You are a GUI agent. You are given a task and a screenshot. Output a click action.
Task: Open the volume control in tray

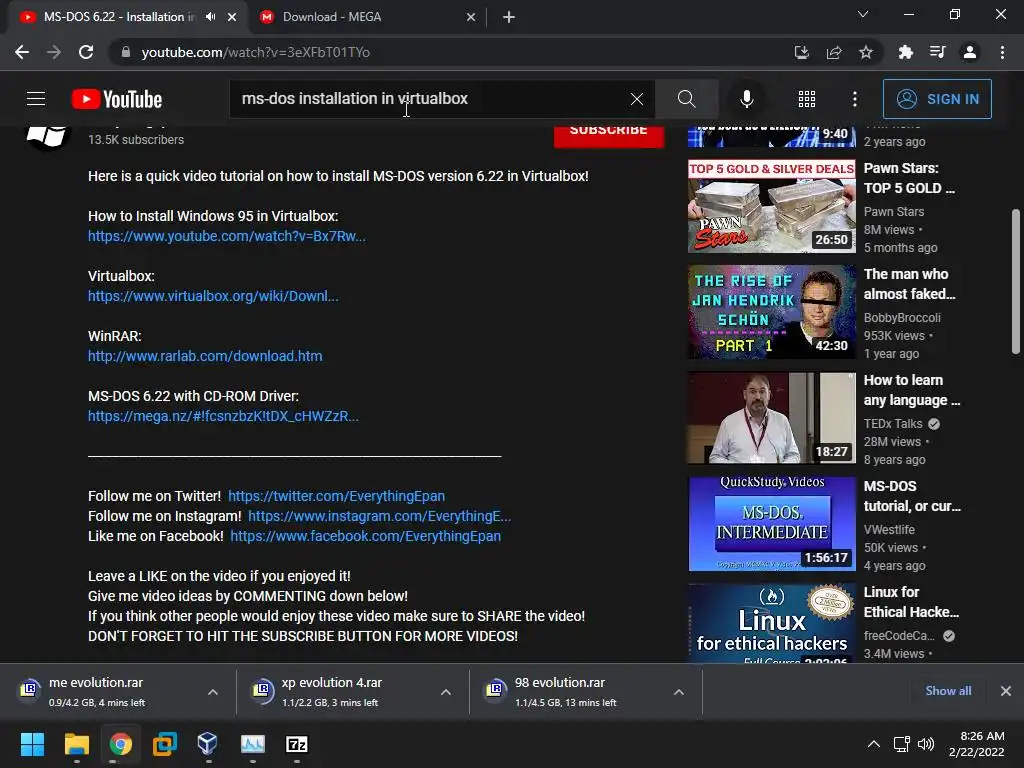[x=926, y=744]
